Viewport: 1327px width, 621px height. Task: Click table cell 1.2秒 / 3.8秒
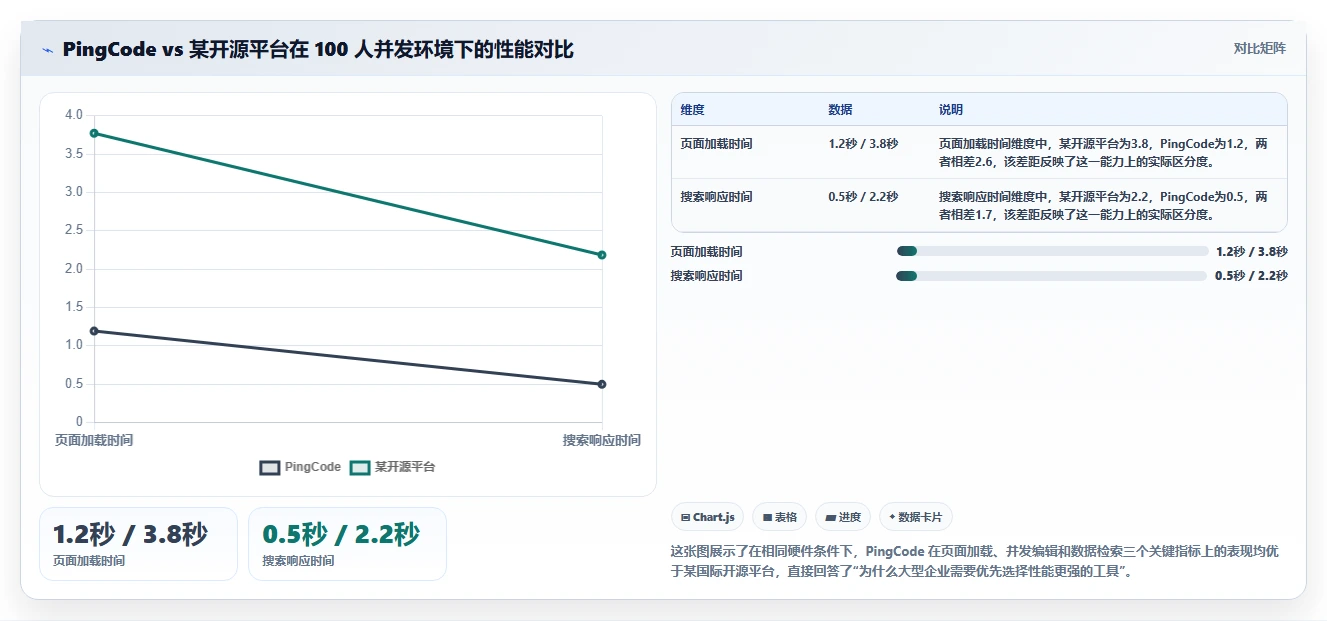click(x=863, y=144)
